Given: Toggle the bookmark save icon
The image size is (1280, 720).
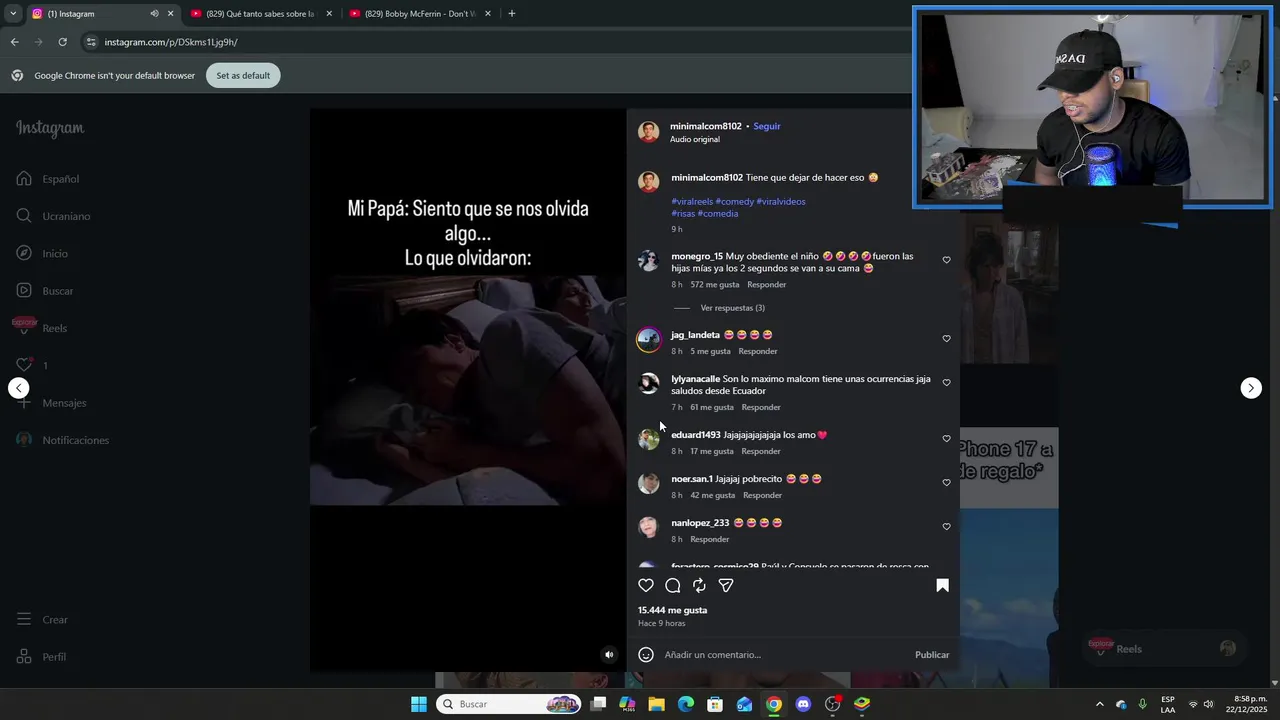Looking at the screenshot, I should [942, 586].
